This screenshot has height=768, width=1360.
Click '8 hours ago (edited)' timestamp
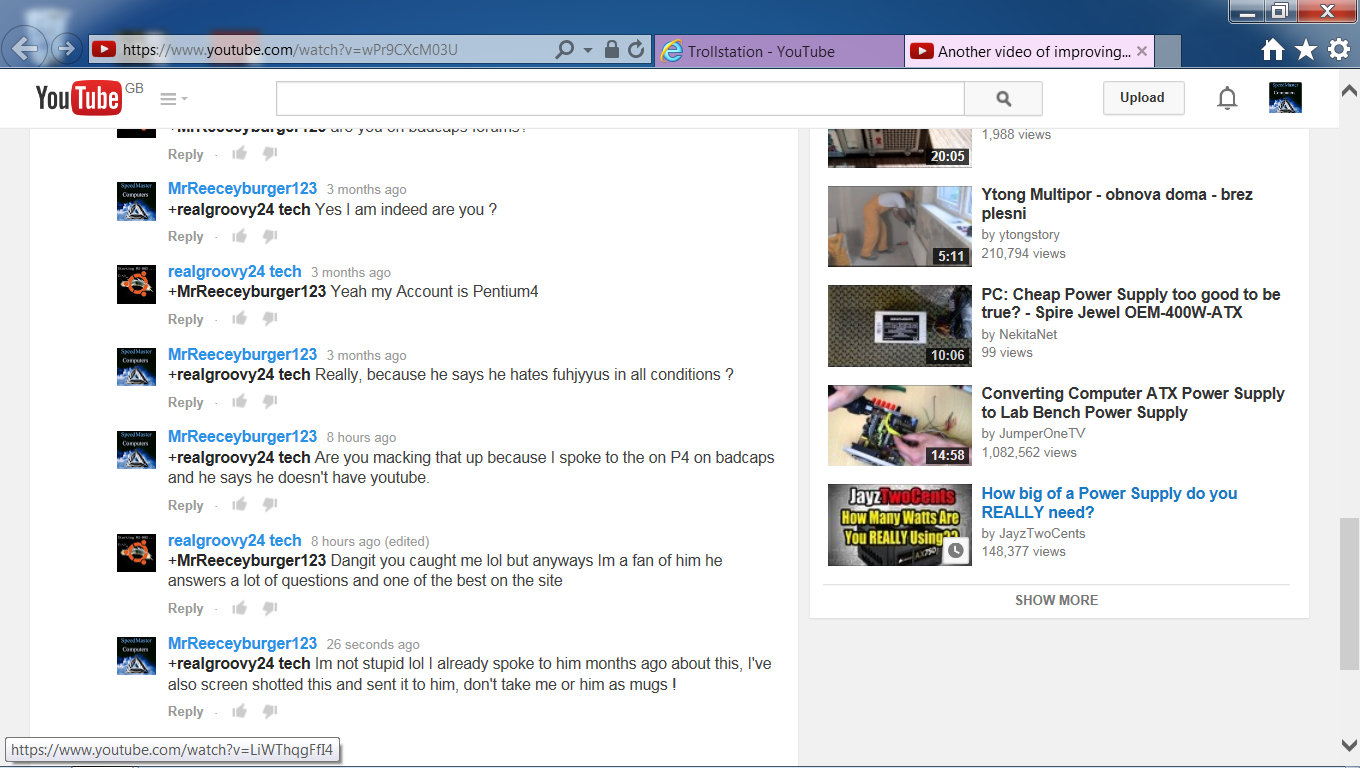click(370, 541)
